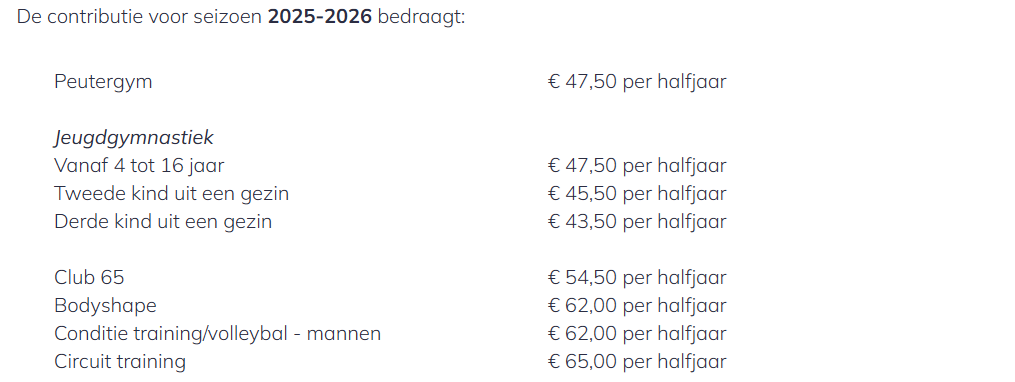Screen dimensions: 1015x382
Task: Select the € 54,50 per halfjaar price
Action: click(637, 278)
